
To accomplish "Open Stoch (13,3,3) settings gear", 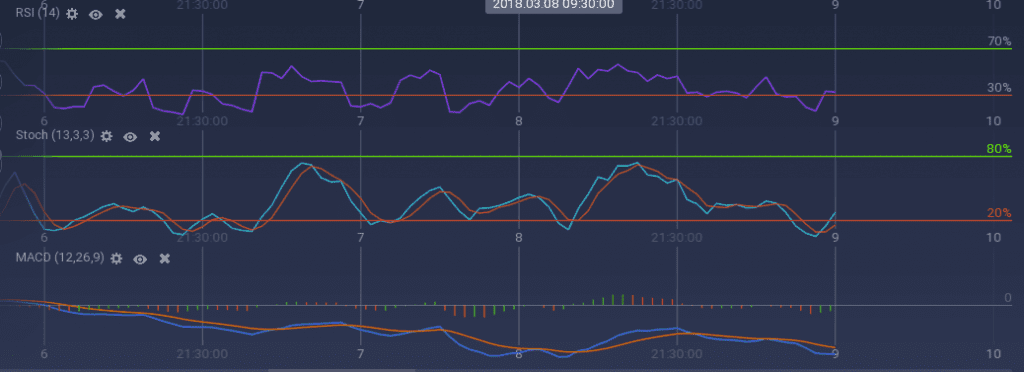I will 106,136.
